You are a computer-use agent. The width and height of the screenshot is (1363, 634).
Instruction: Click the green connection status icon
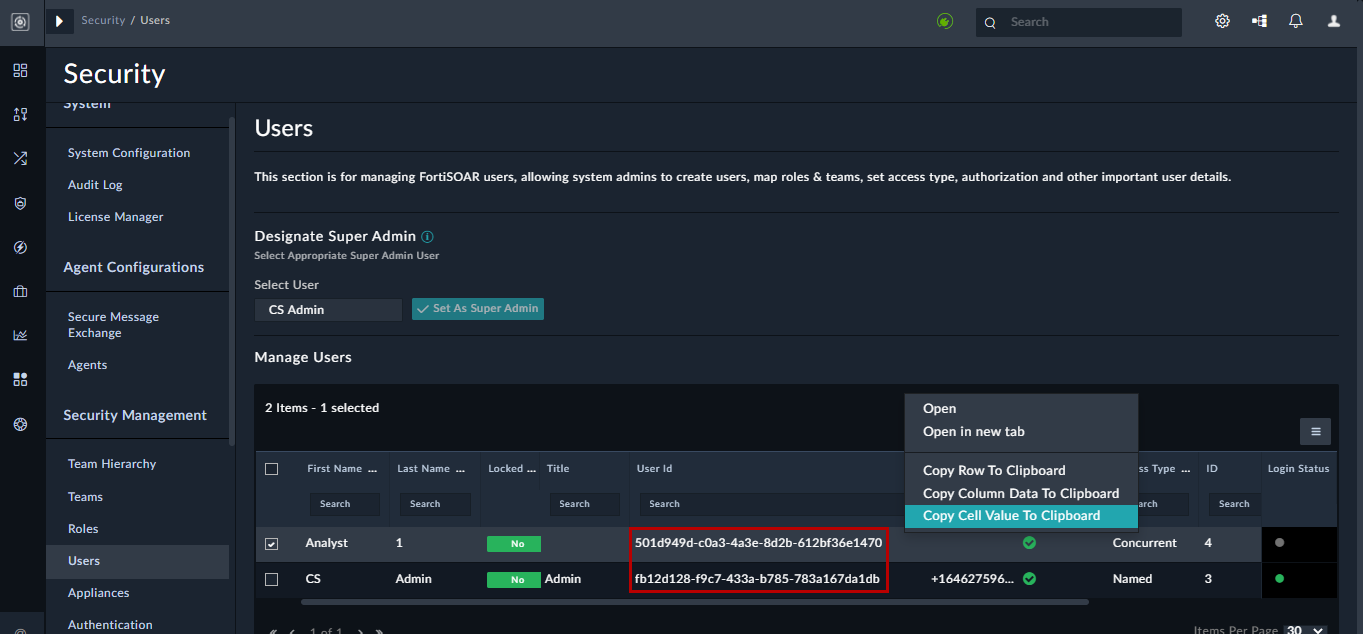point(945,21)
